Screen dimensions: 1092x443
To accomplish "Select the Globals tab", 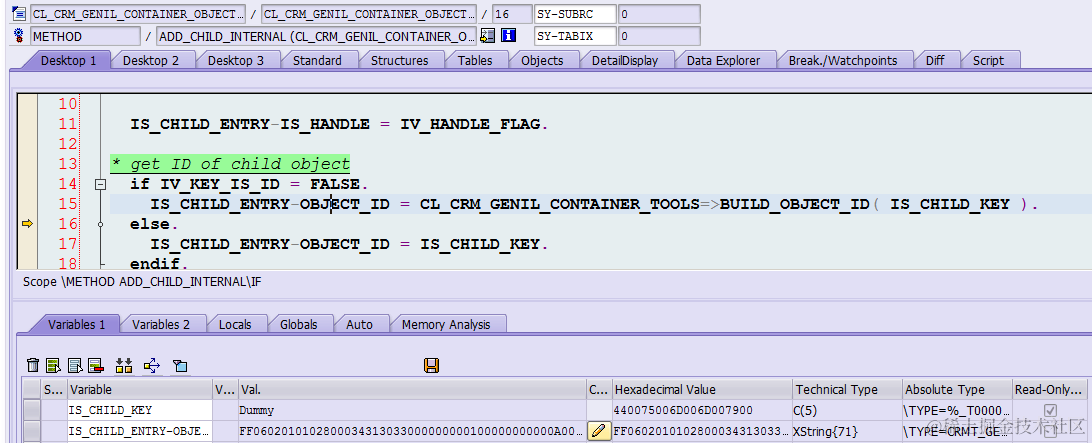I will coord(299,325).
